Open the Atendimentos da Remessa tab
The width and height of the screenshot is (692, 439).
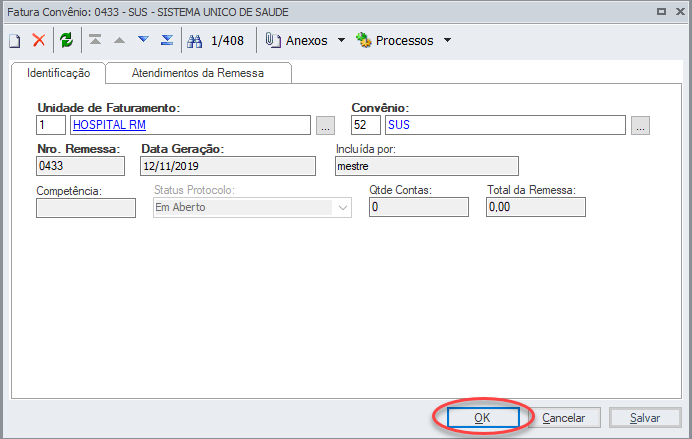tap(198, 73)
